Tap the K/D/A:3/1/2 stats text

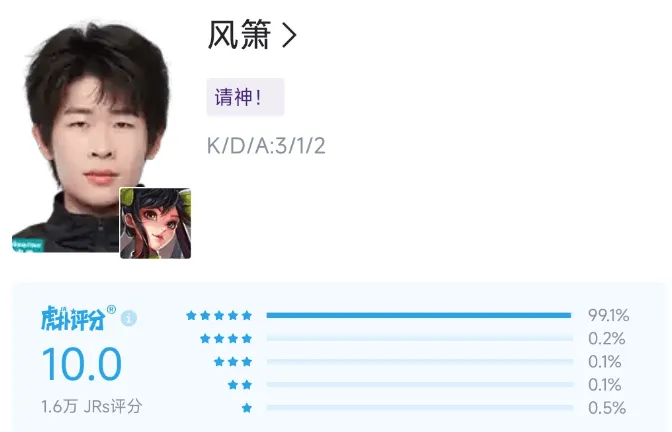click(x=266, y=146)
